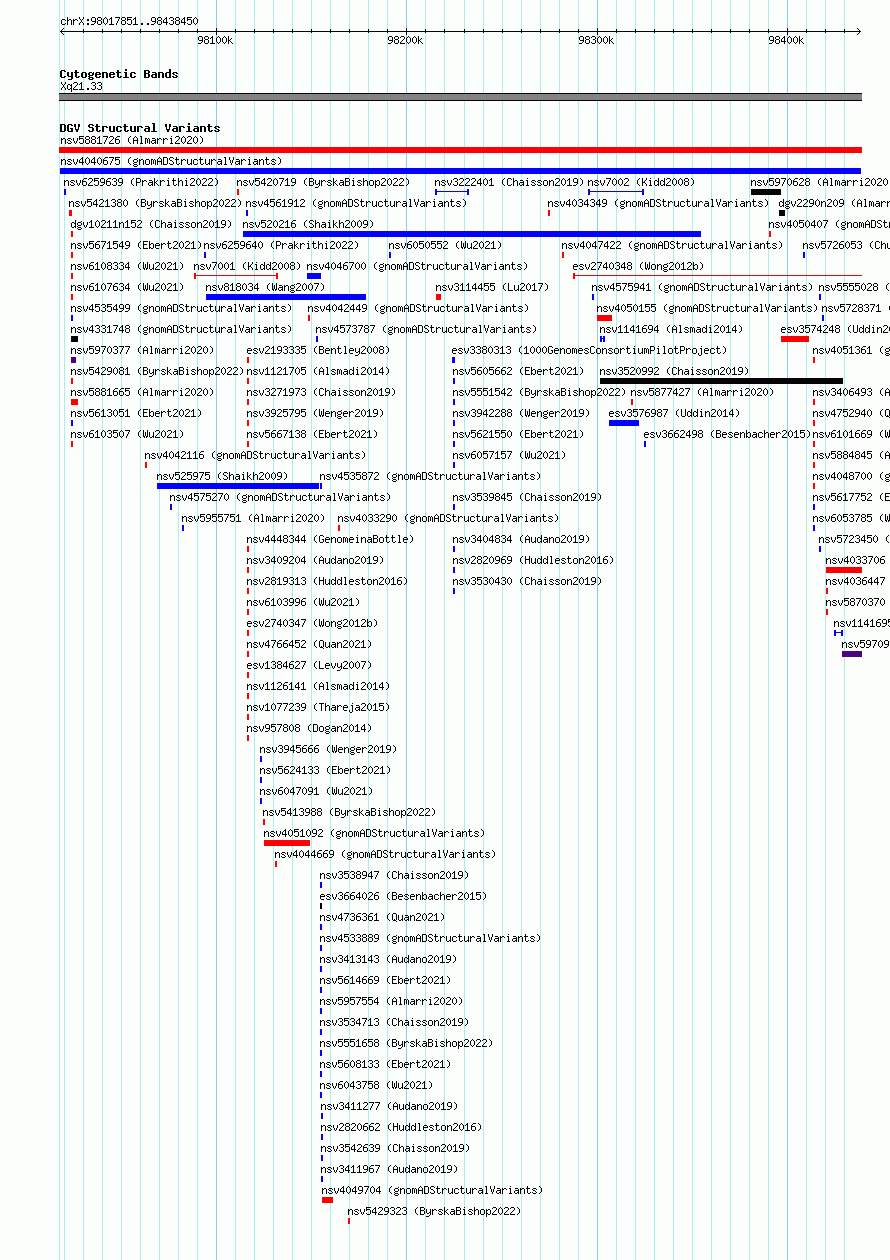
Task: Click the black dgv2290n209 square glyph
Action: [x=782, y=213]
